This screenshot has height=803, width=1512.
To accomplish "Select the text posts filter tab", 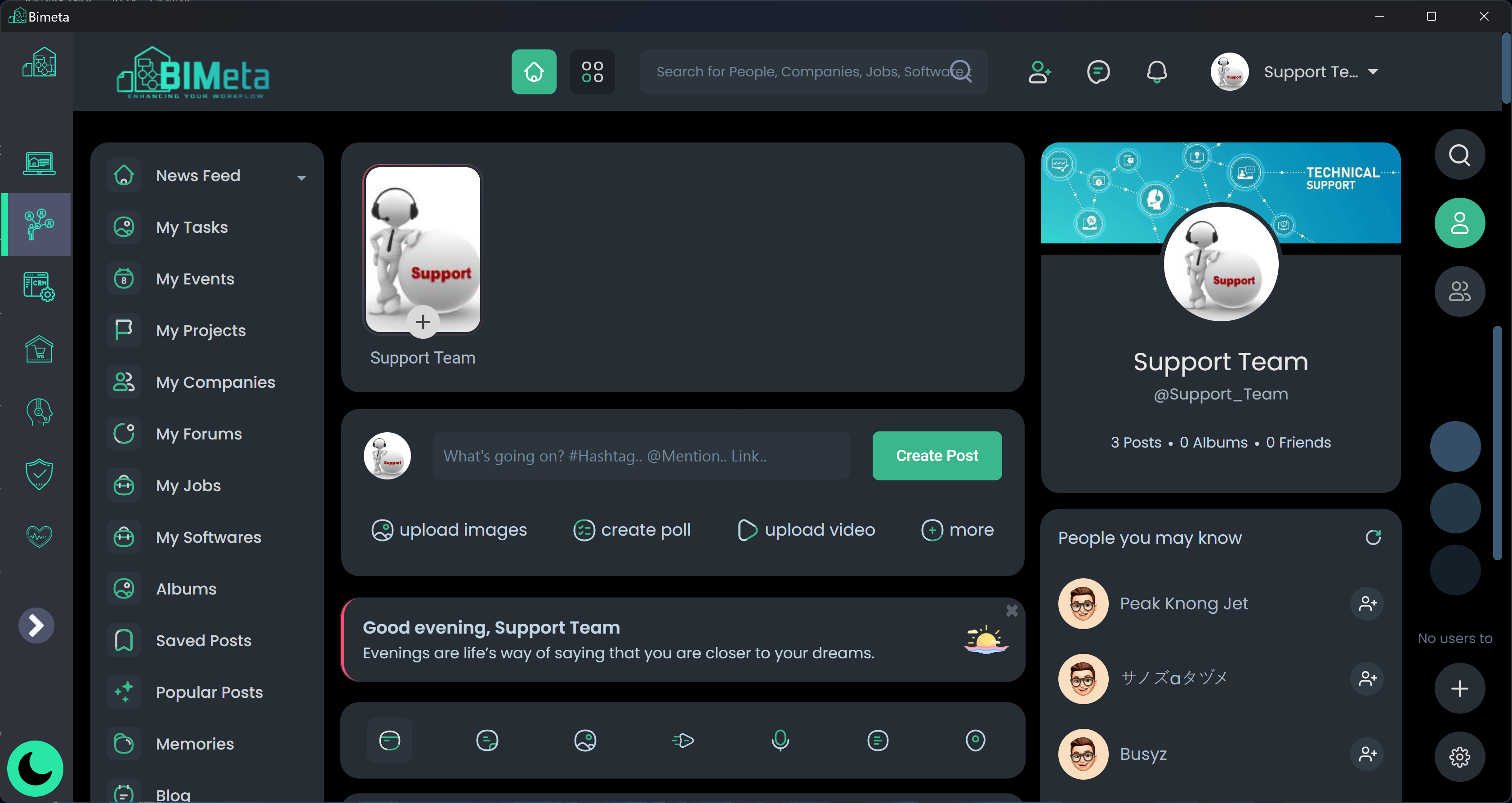I will click(487, 740).
